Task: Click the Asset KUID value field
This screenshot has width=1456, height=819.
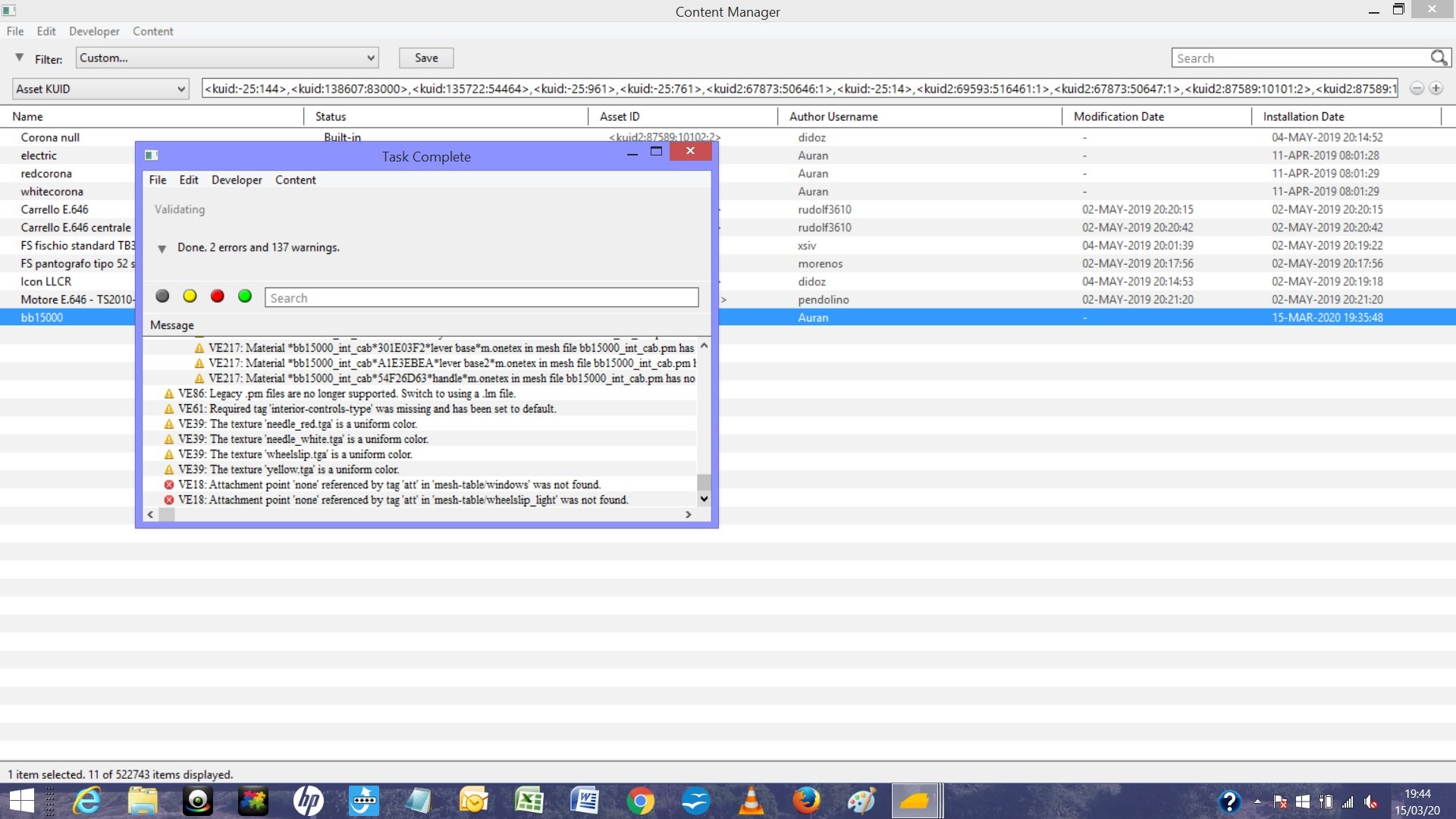Action: point(799,89)
